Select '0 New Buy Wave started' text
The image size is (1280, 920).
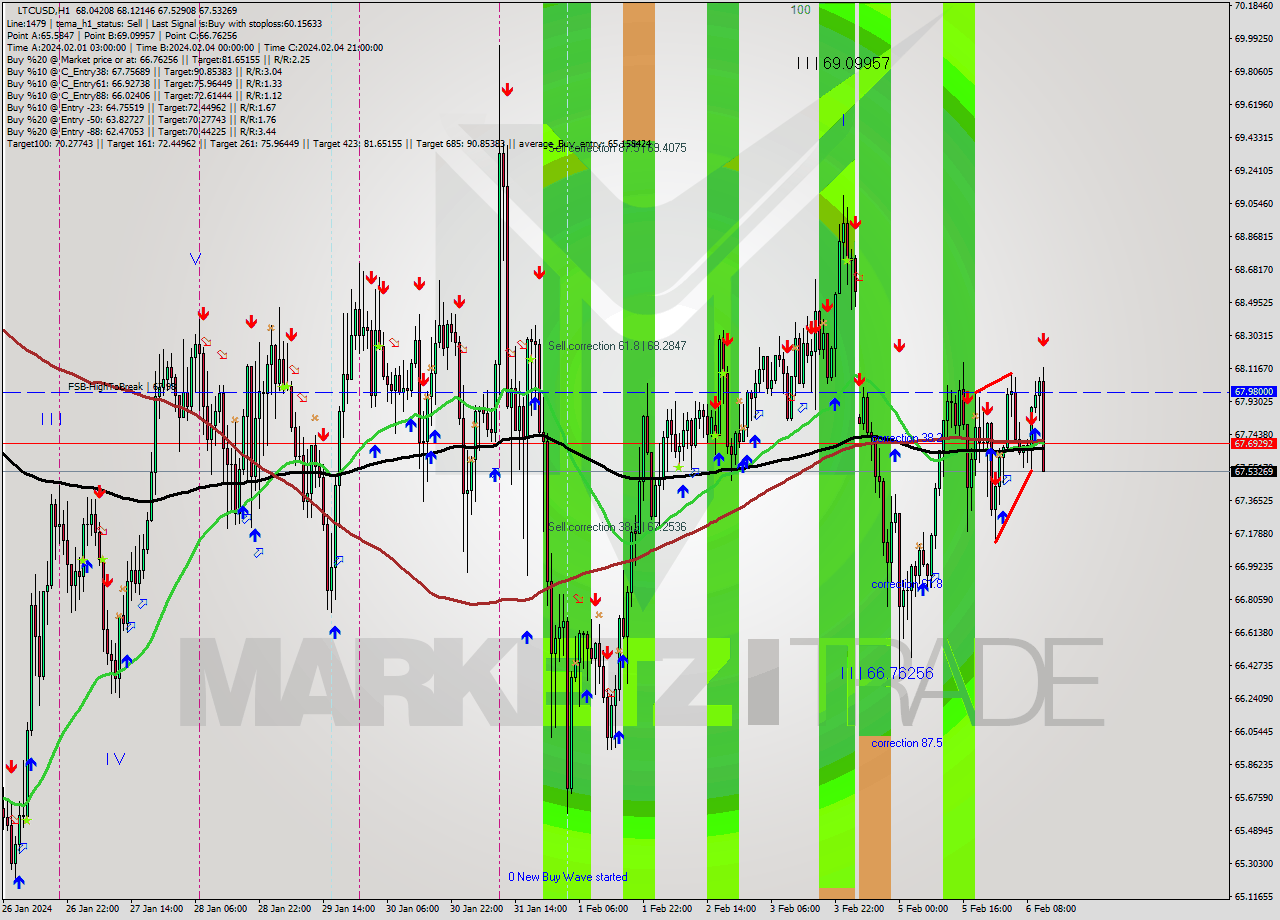click(x=568, y=877)
